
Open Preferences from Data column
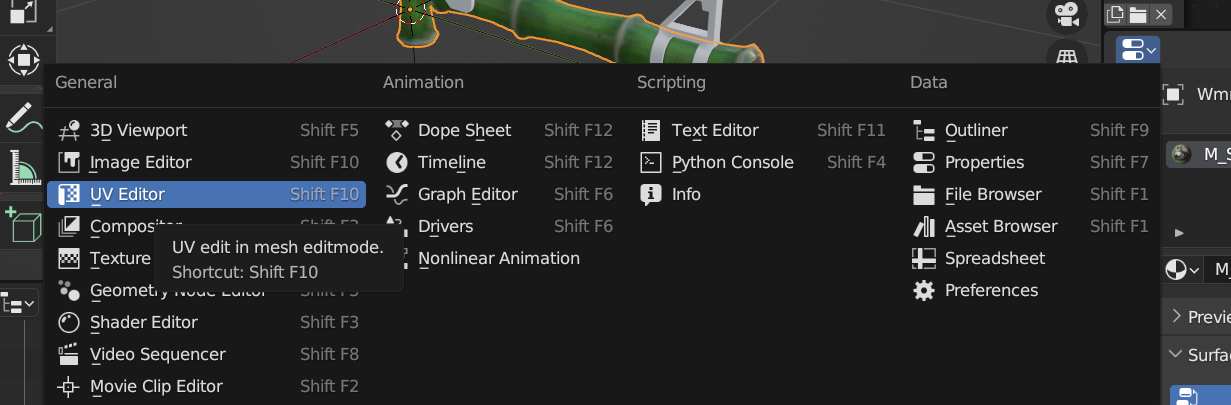[990, 290]
